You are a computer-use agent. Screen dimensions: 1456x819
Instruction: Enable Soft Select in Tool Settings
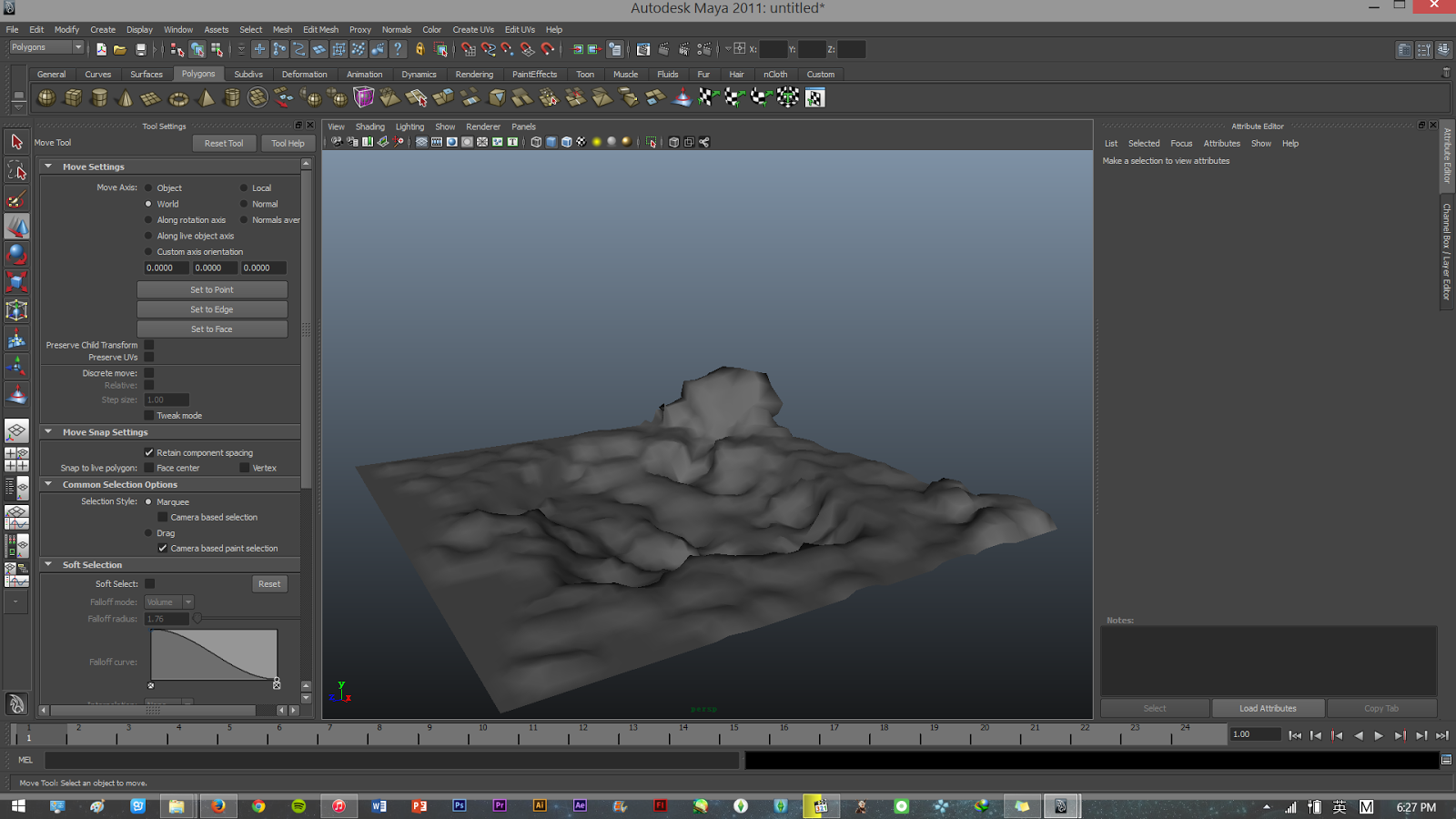coord(149,583)
